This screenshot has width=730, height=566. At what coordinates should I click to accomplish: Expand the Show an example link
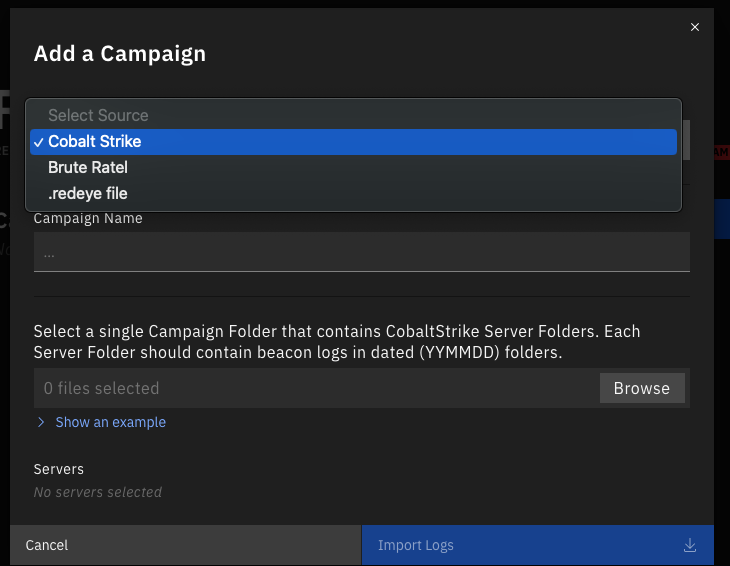click(x=110, y=422)
